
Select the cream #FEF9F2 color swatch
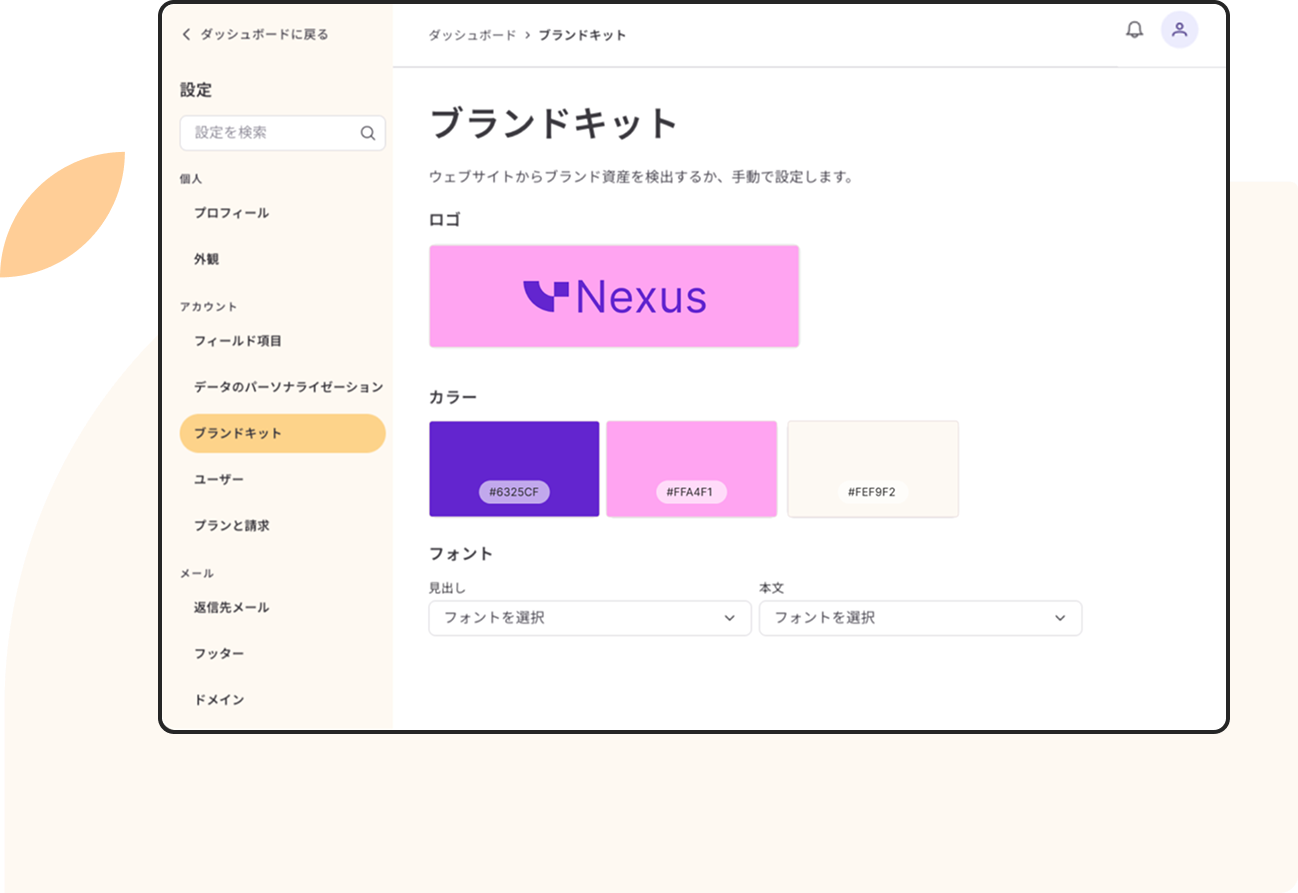point(873,469)
